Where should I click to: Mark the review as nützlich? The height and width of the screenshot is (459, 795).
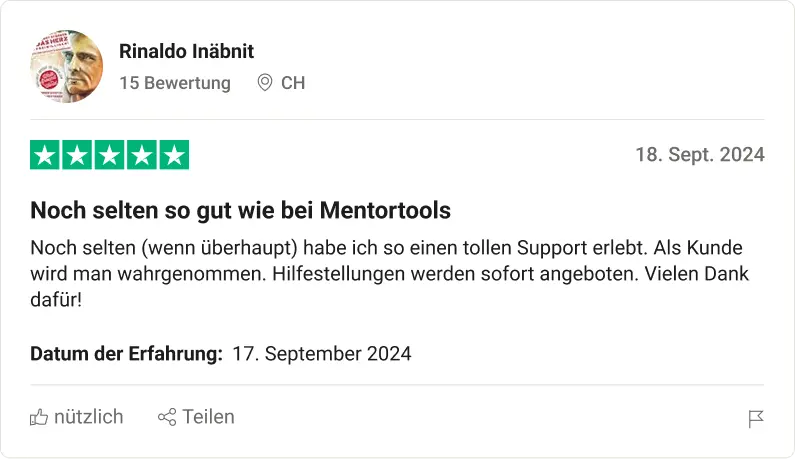[x=88, y=417]
